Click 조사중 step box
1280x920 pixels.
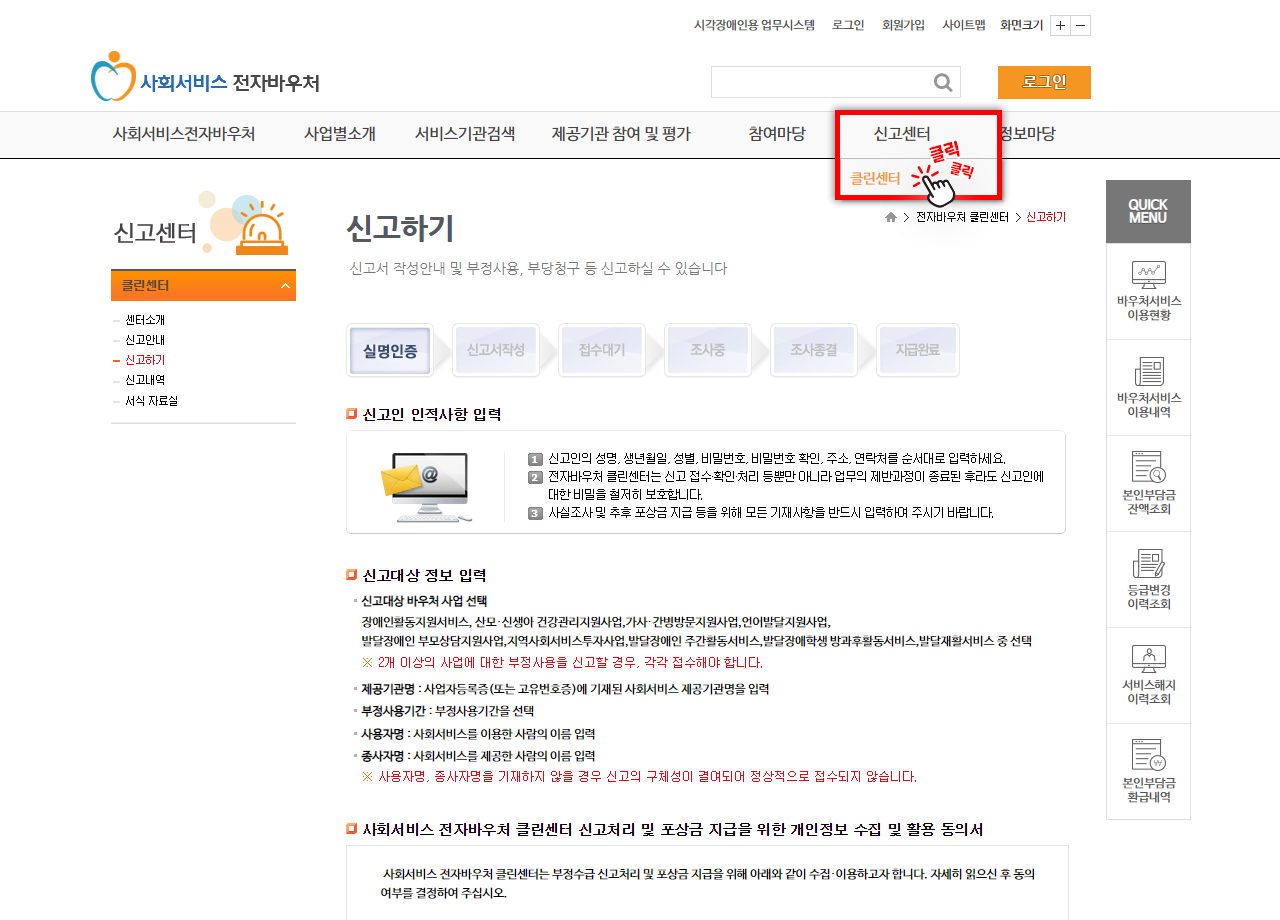[x=708, y=350]
